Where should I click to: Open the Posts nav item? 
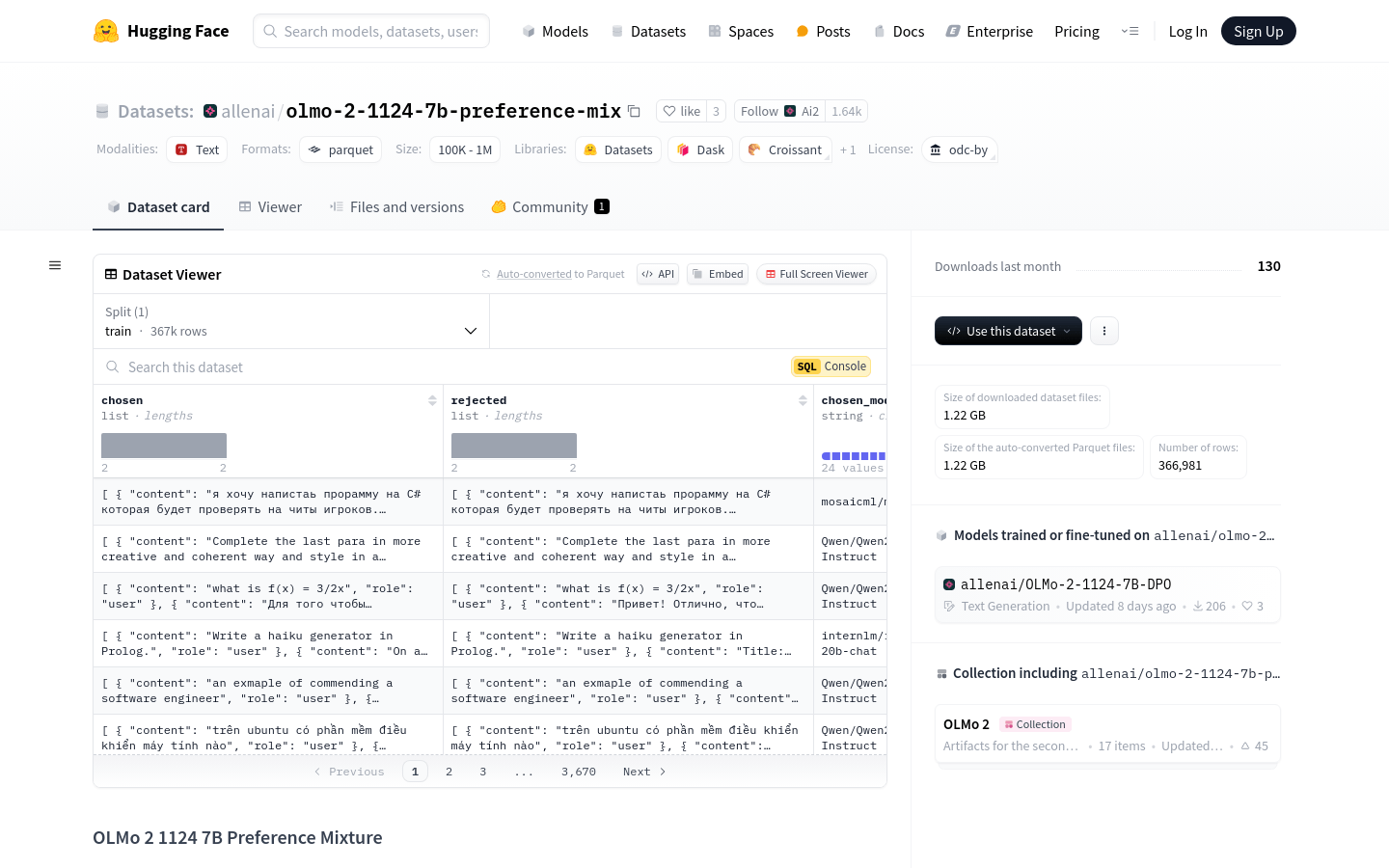(823, 31)
